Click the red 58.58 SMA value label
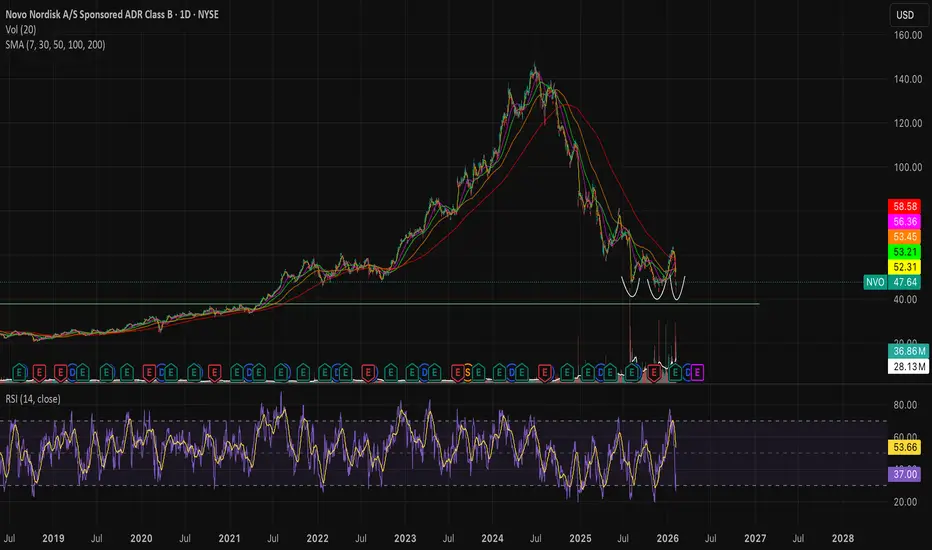Image resolution: width=932 pixels, height=550 pixels. click(x=905, y=206)
